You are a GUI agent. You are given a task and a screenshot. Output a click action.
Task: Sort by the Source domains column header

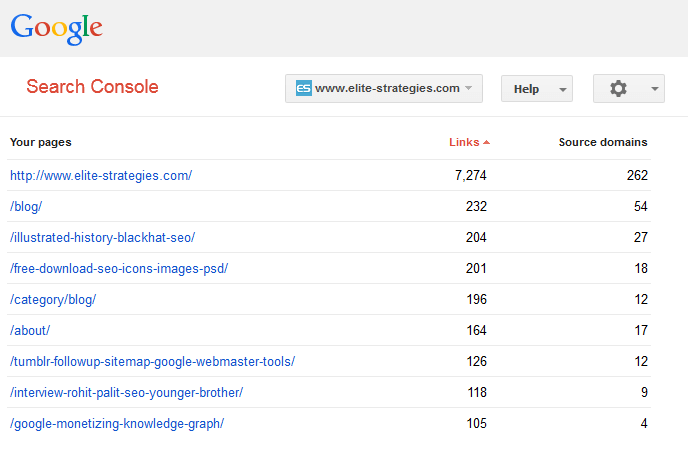tap(602, 142)
